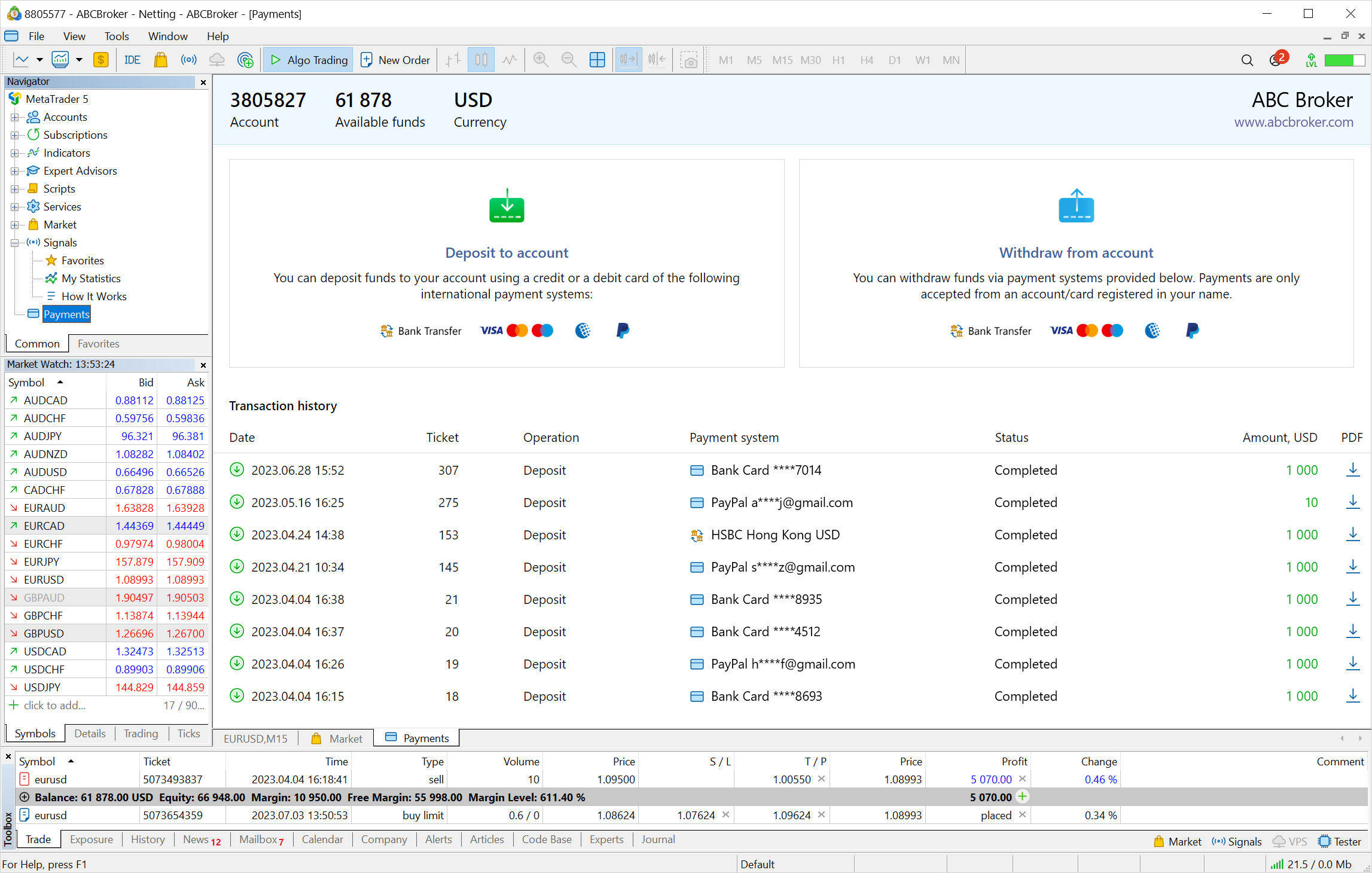Viewport: 1372px width, 873px height.
Task: Select the M15 timeframe icon
Action: [782, 60]
